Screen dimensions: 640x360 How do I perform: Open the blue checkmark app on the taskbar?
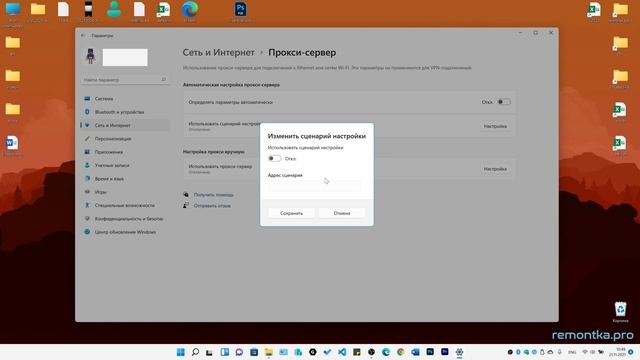coord(327,352)
